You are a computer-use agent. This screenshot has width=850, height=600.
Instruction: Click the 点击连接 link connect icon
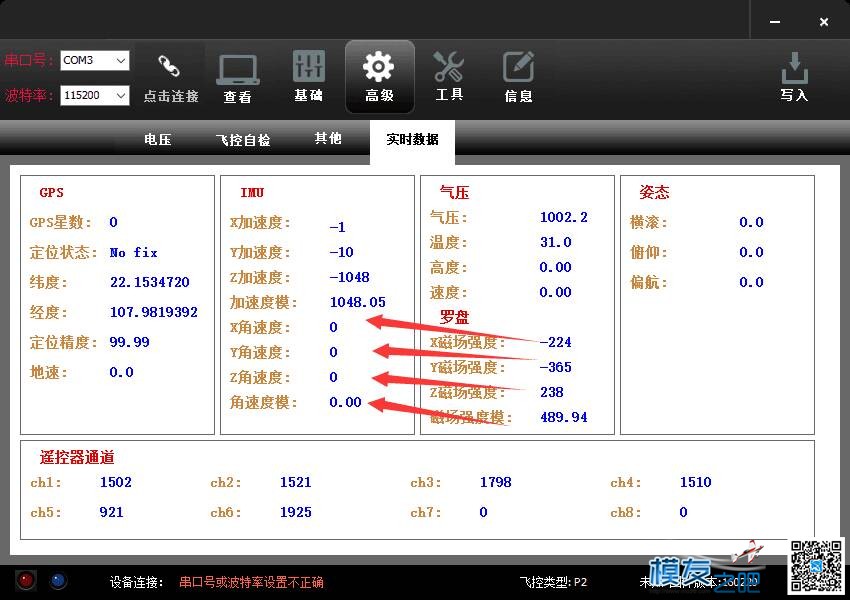point(169,66)
